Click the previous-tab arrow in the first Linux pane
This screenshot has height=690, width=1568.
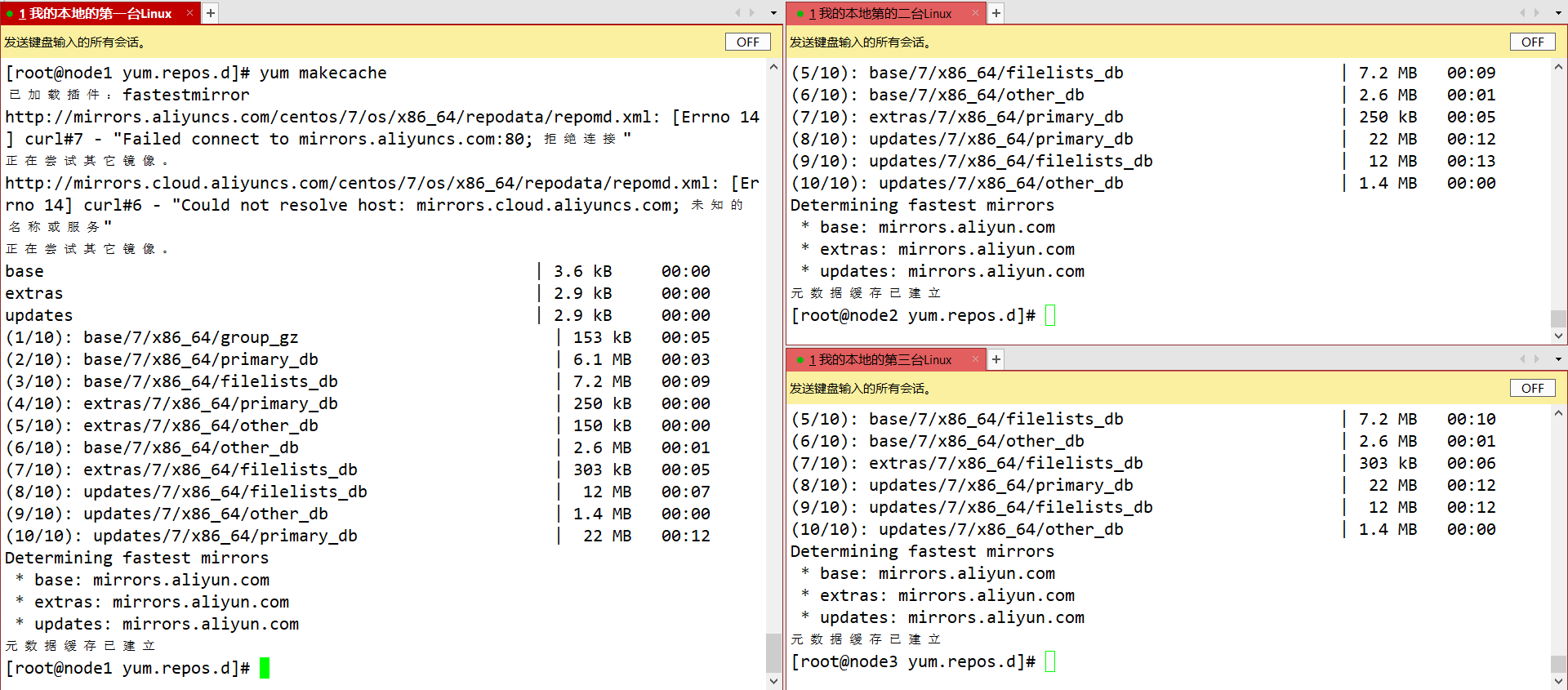click(737, 13)
